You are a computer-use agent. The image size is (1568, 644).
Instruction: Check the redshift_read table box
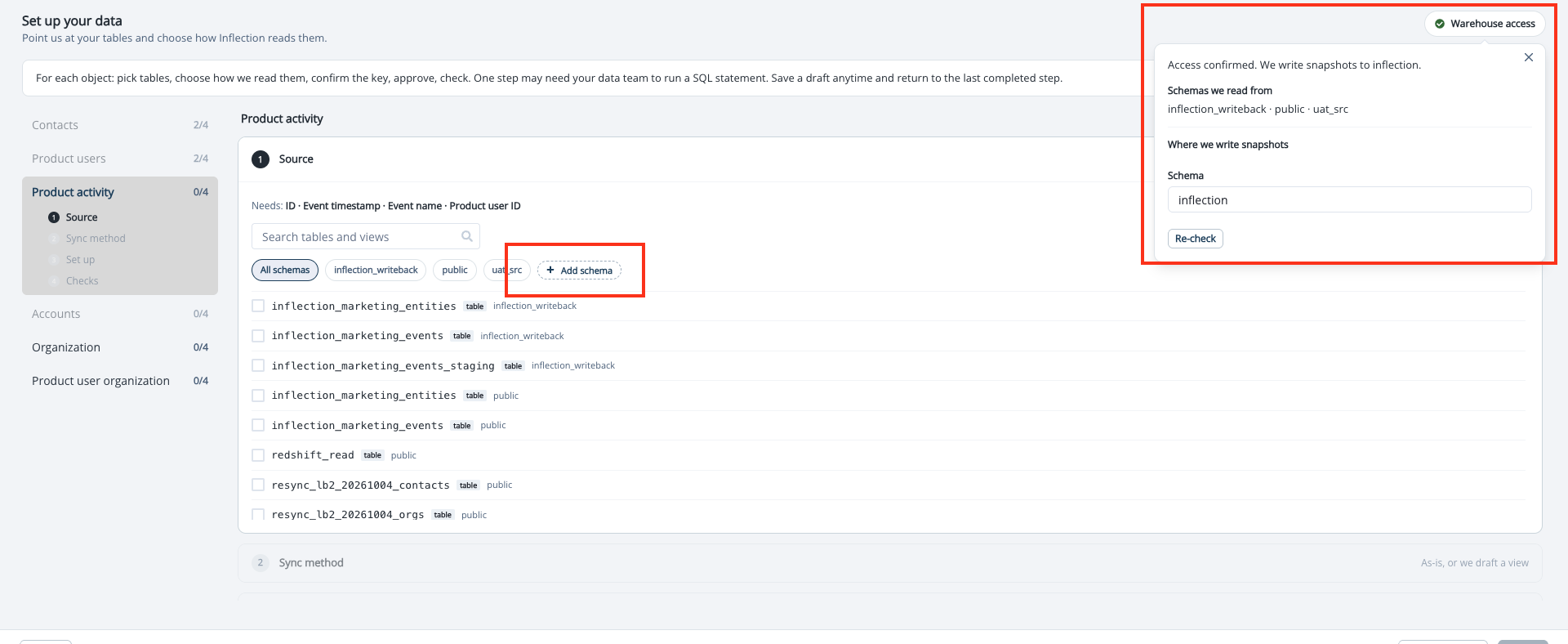click(258, 455)
